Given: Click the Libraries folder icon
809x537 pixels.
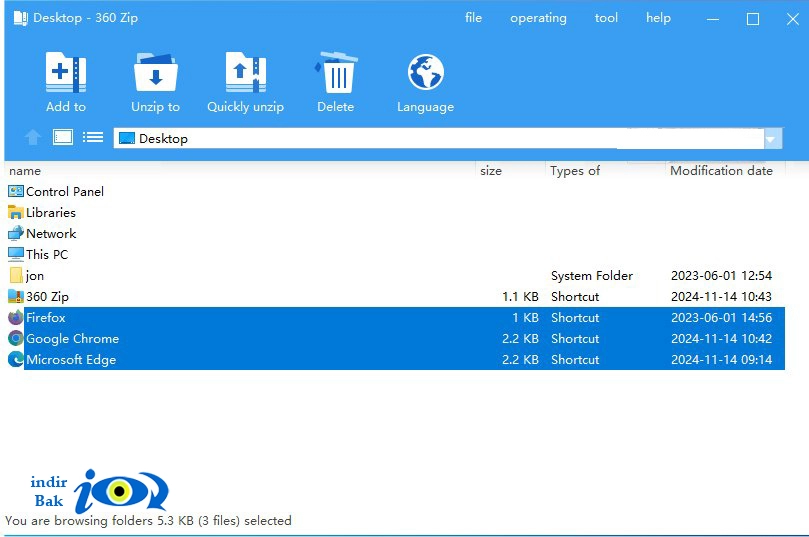Looking at the screenshot, I should click(16, 213).
